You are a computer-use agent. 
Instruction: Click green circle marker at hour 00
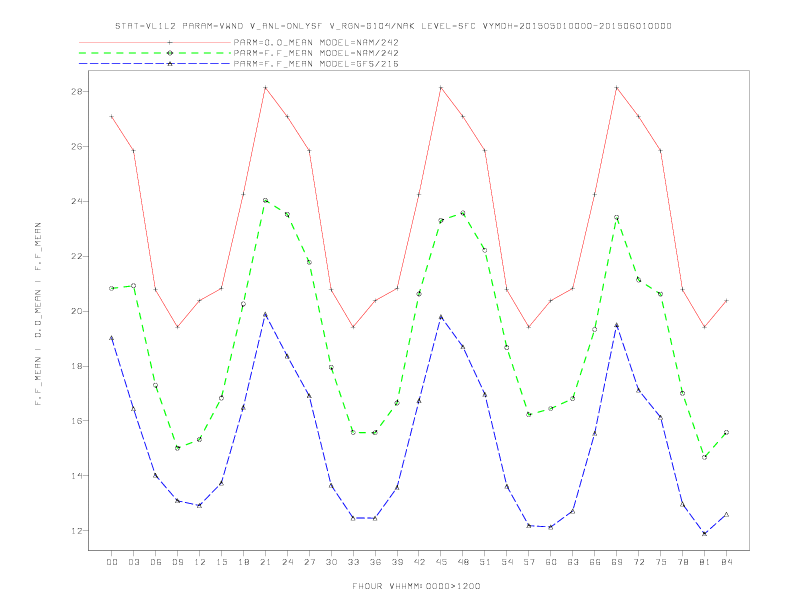click(x=112, y=288)
